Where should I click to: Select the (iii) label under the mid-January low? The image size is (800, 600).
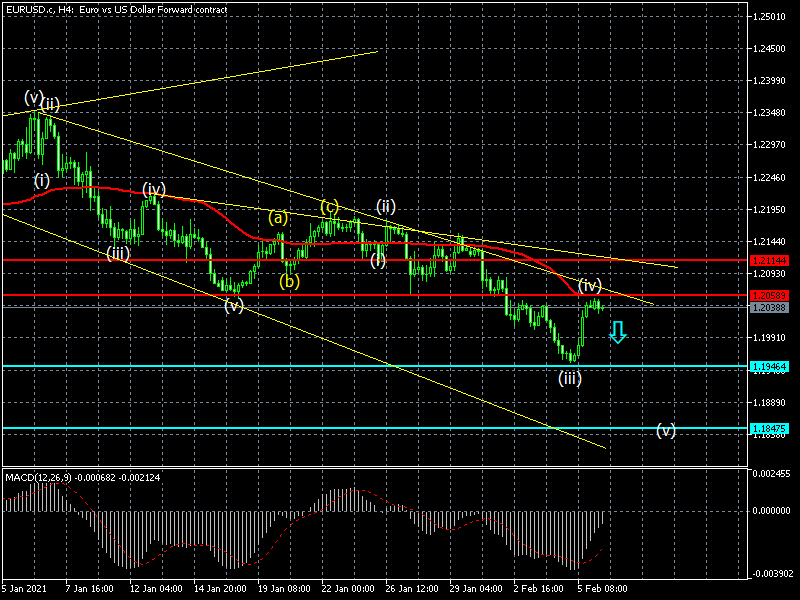(118, 254)
